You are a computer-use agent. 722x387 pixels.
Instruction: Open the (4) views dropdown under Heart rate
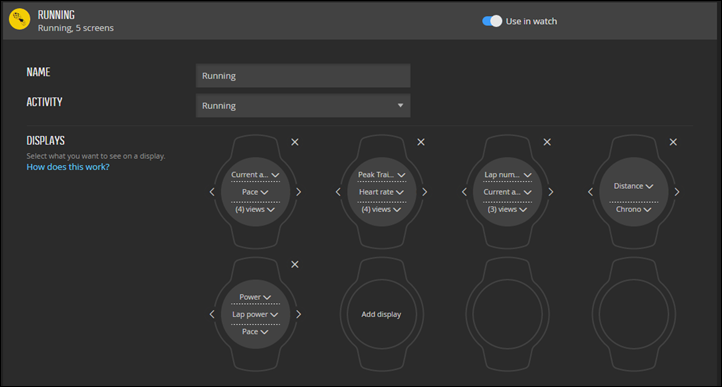coord(381,209)
